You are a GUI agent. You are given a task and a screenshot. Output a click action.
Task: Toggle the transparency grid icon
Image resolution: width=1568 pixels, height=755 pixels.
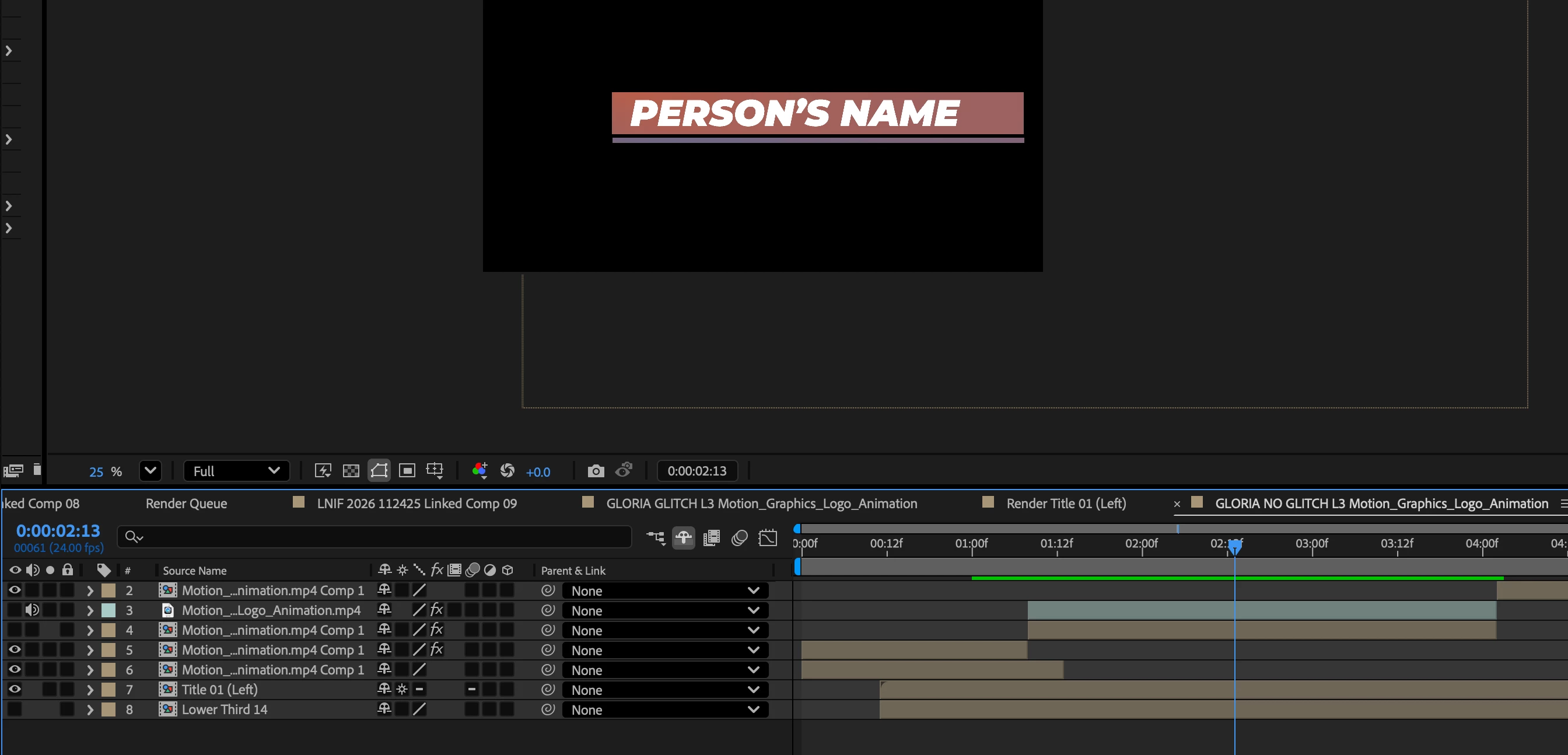tap(351, 471)
